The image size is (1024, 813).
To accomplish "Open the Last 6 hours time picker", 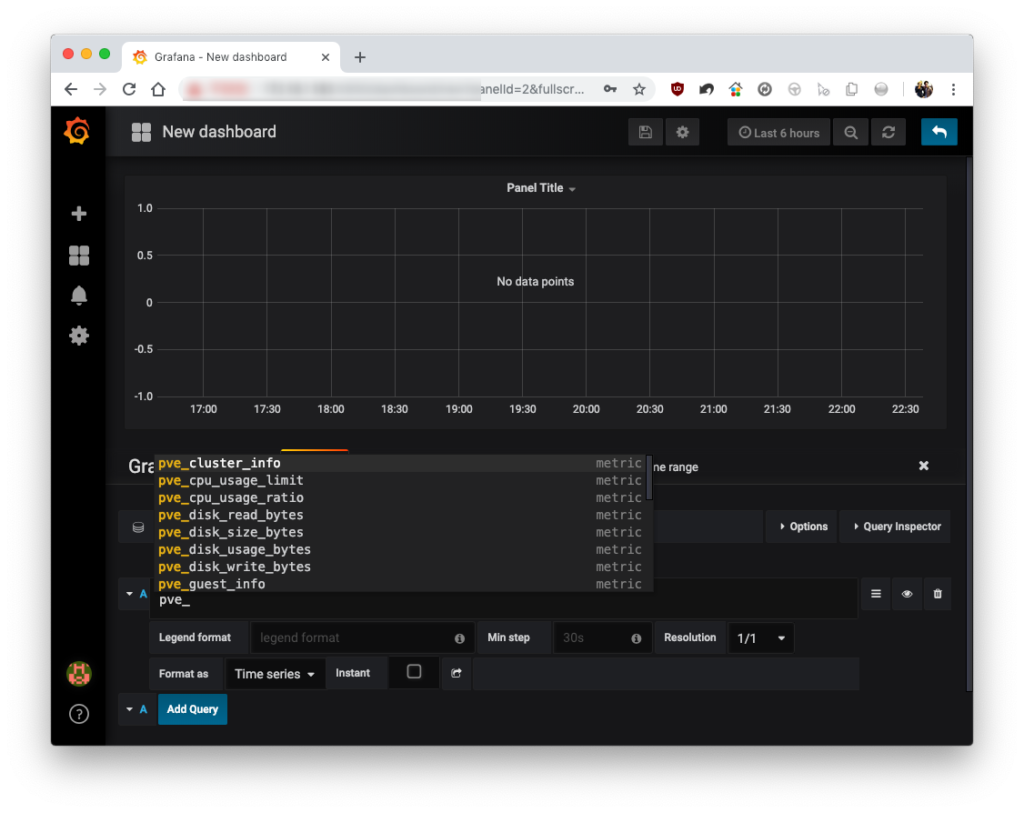I will coord(778,133).
